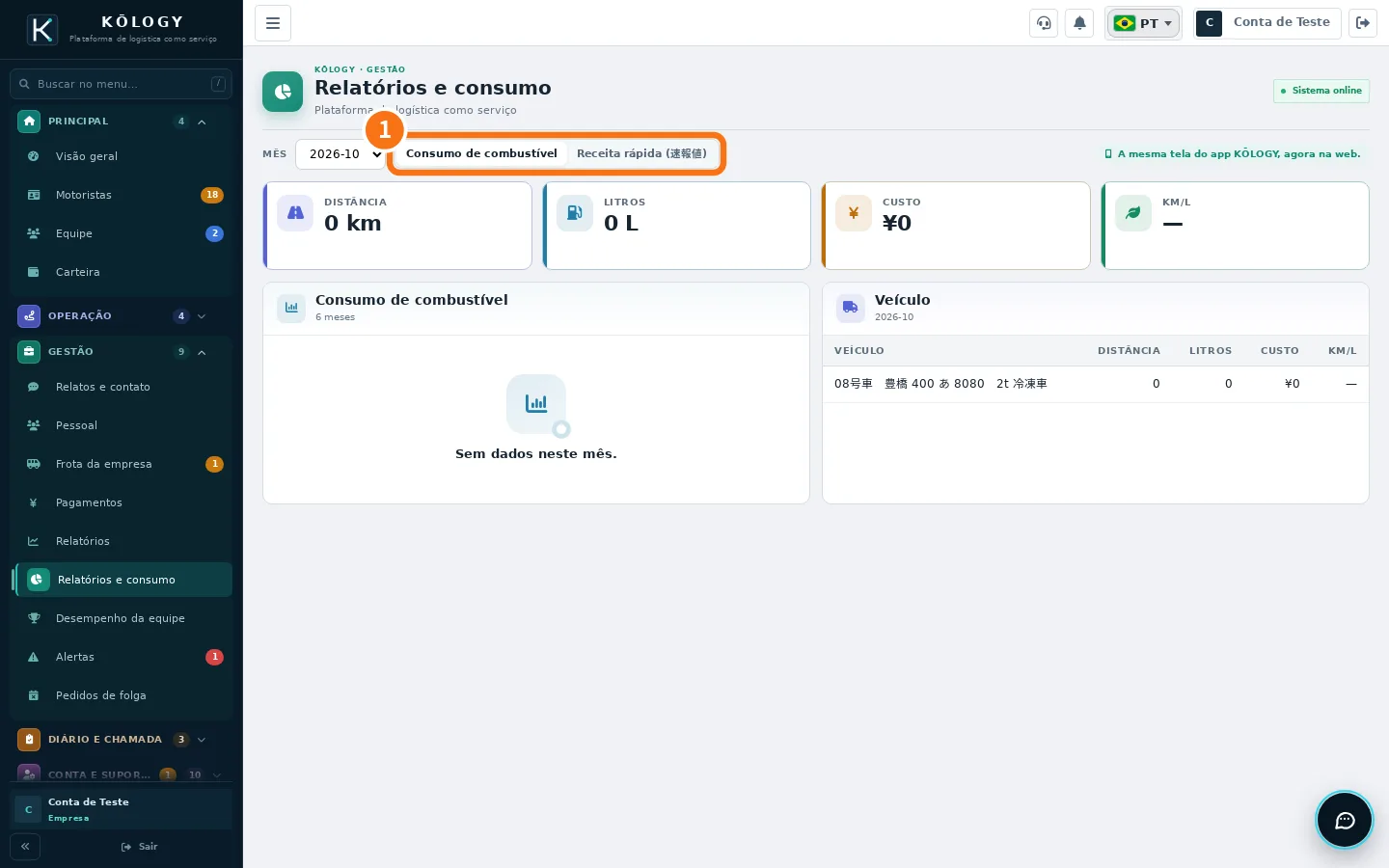Open the headset support icon
The width and height of the screenshot is (1389, 868).
click(x=1044, y=23)
